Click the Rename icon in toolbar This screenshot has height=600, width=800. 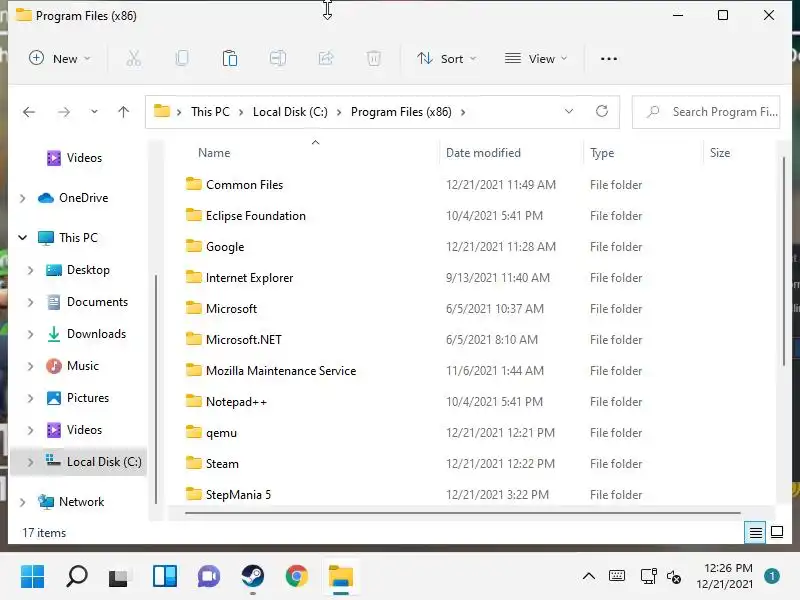click(x=278, y=59)
